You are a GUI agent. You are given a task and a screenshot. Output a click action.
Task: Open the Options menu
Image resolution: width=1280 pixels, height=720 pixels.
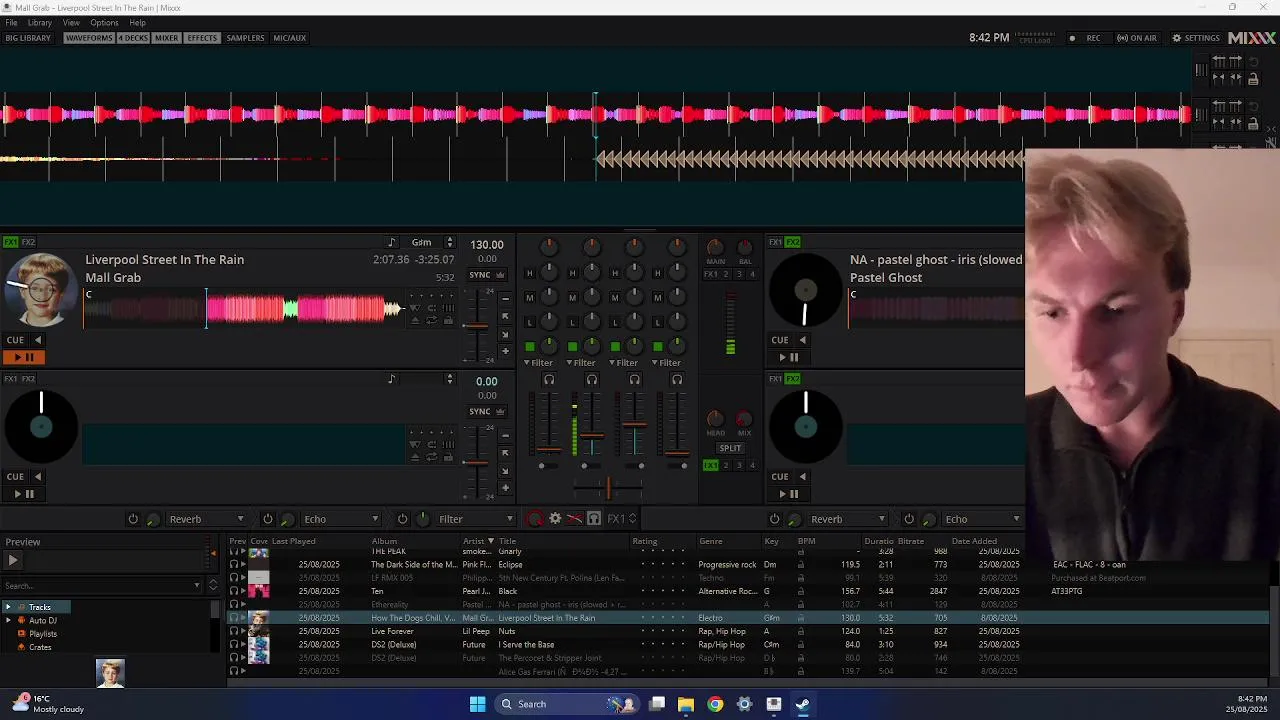click(104, 22)
